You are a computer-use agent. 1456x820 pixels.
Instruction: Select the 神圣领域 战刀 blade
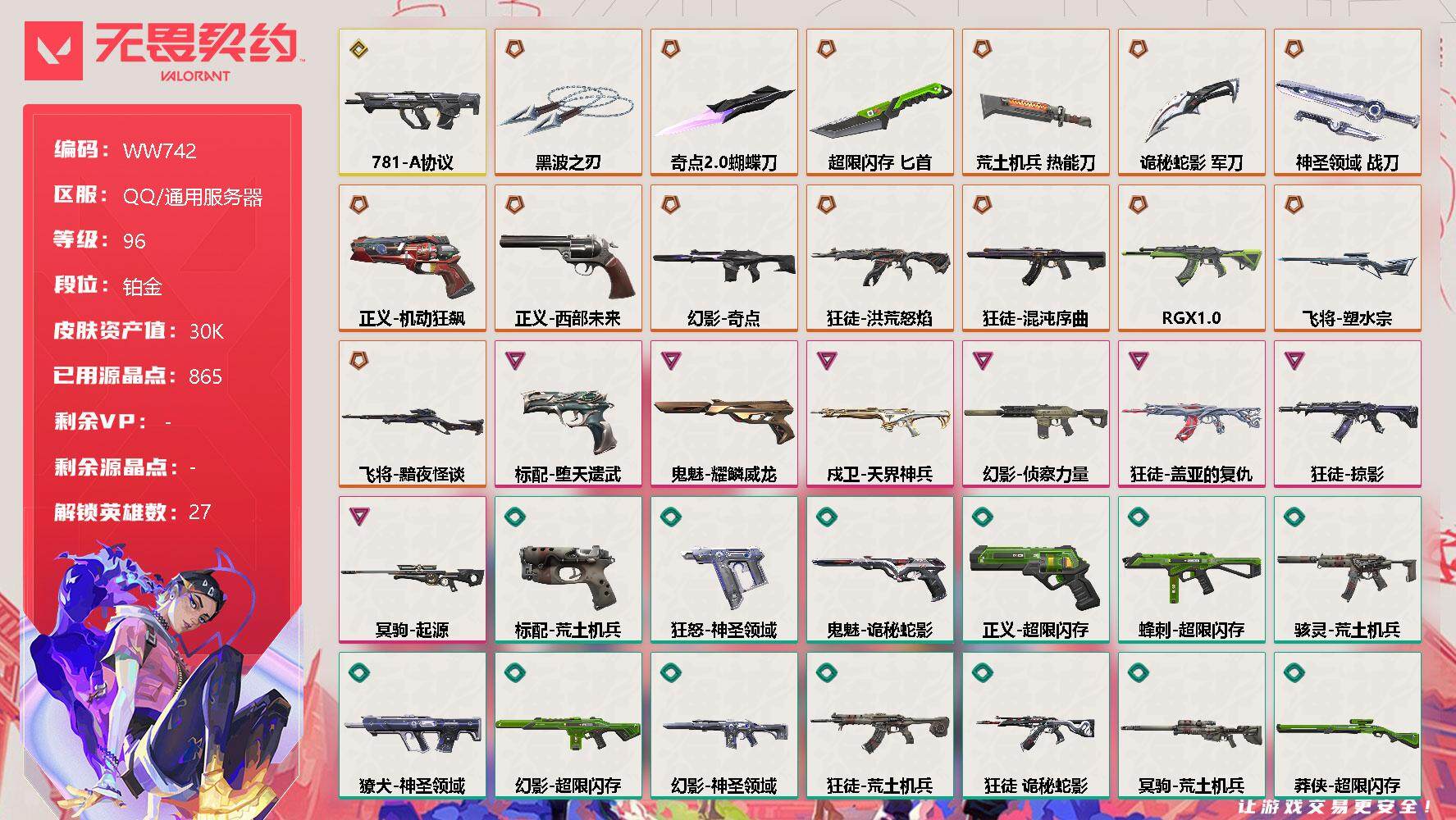1347,102
